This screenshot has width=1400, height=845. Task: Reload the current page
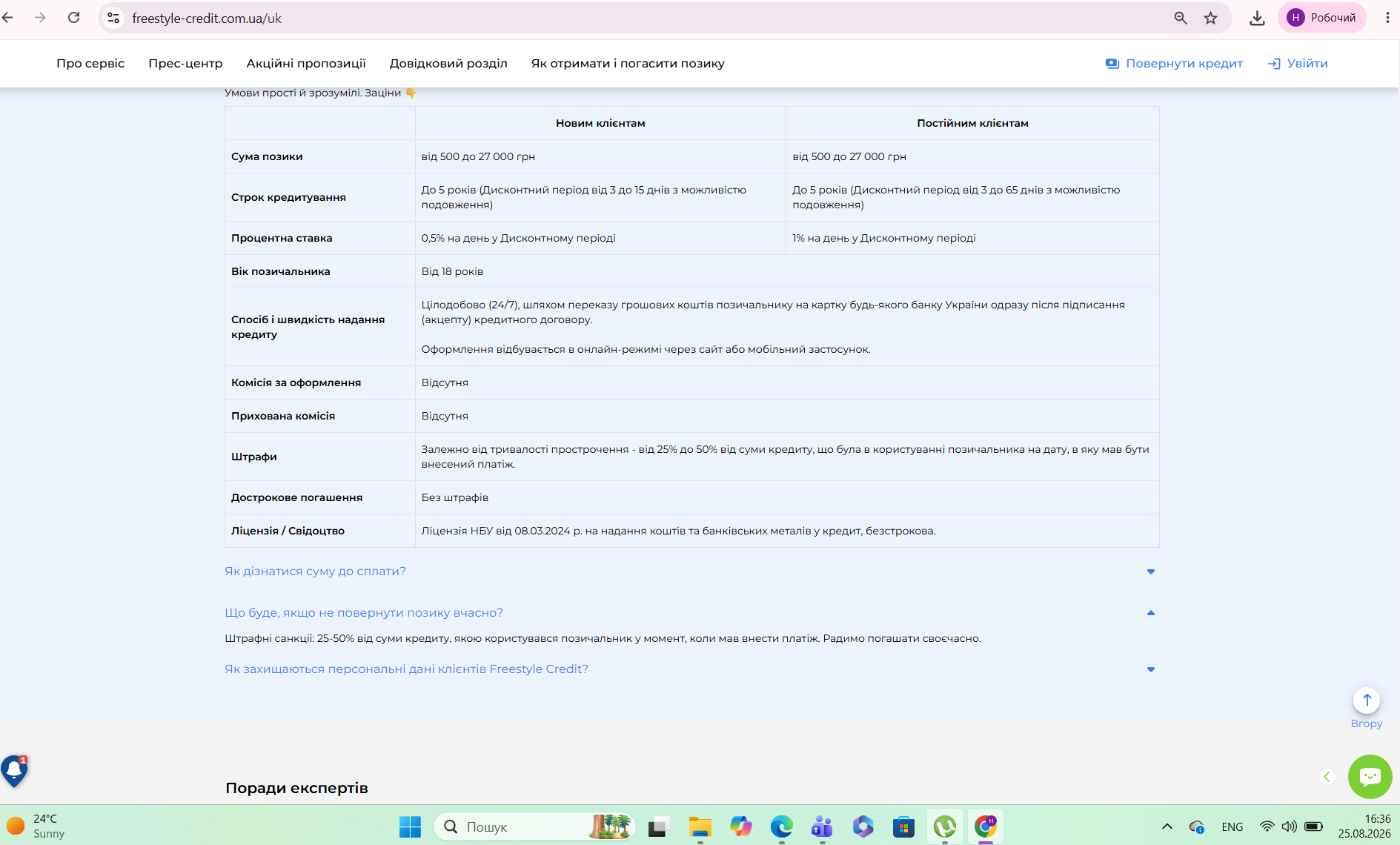(x=73, y=18)
